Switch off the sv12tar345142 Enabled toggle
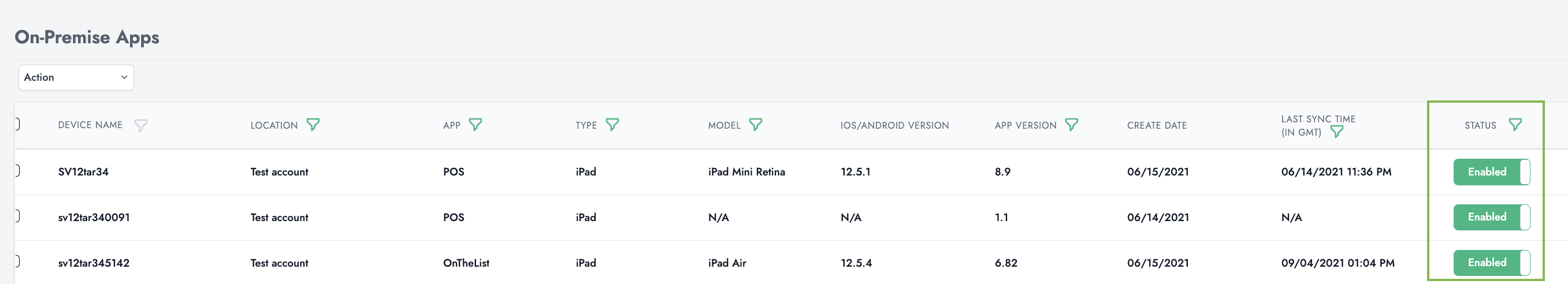The height and width of the screenshot is (284, 1568). 1491,263
